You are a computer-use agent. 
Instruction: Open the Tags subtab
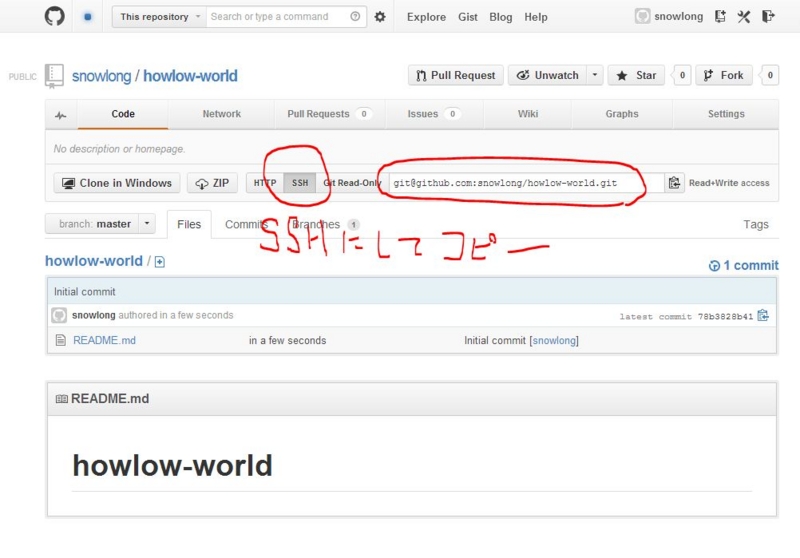pos(756,224)
